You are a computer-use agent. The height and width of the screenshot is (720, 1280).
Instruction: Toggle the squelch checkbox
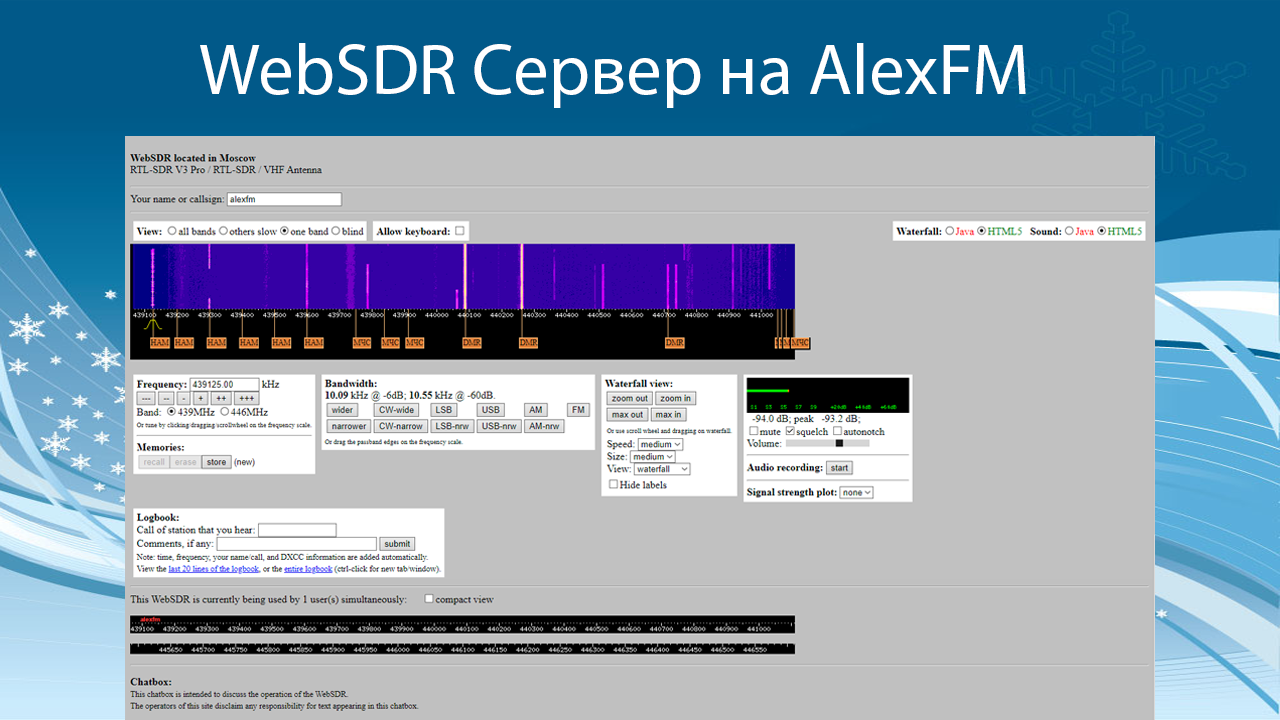(x=790, y=431)
